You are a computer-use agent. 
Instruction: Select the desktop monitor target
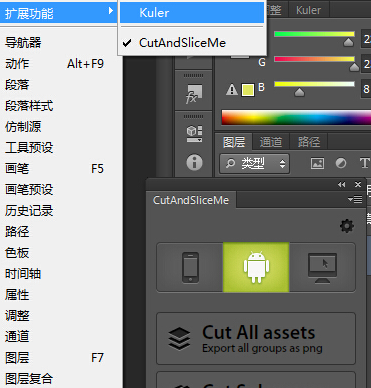click(322, 267)
